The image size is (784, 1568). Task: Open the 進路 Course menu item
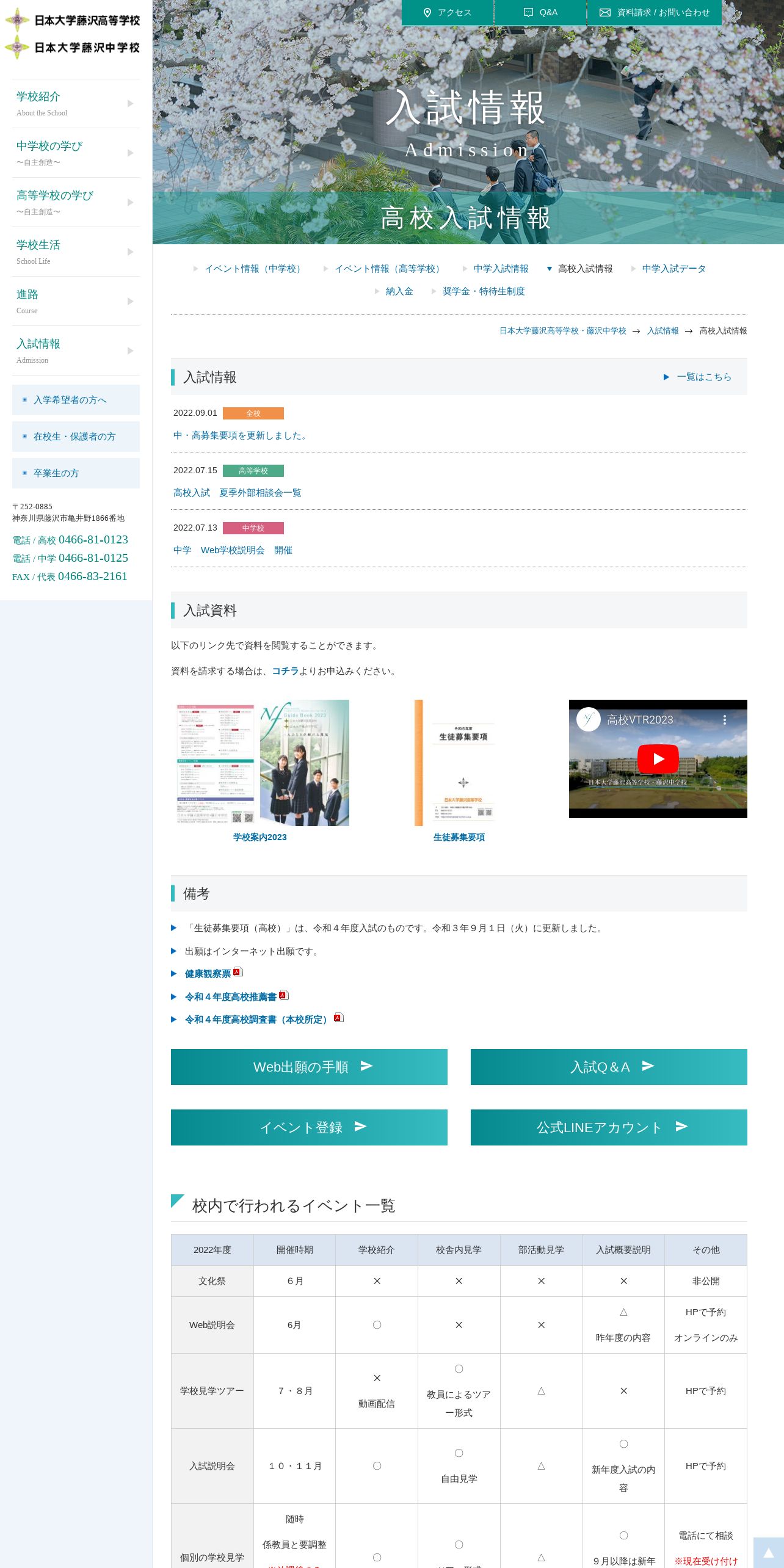(76, 301)
